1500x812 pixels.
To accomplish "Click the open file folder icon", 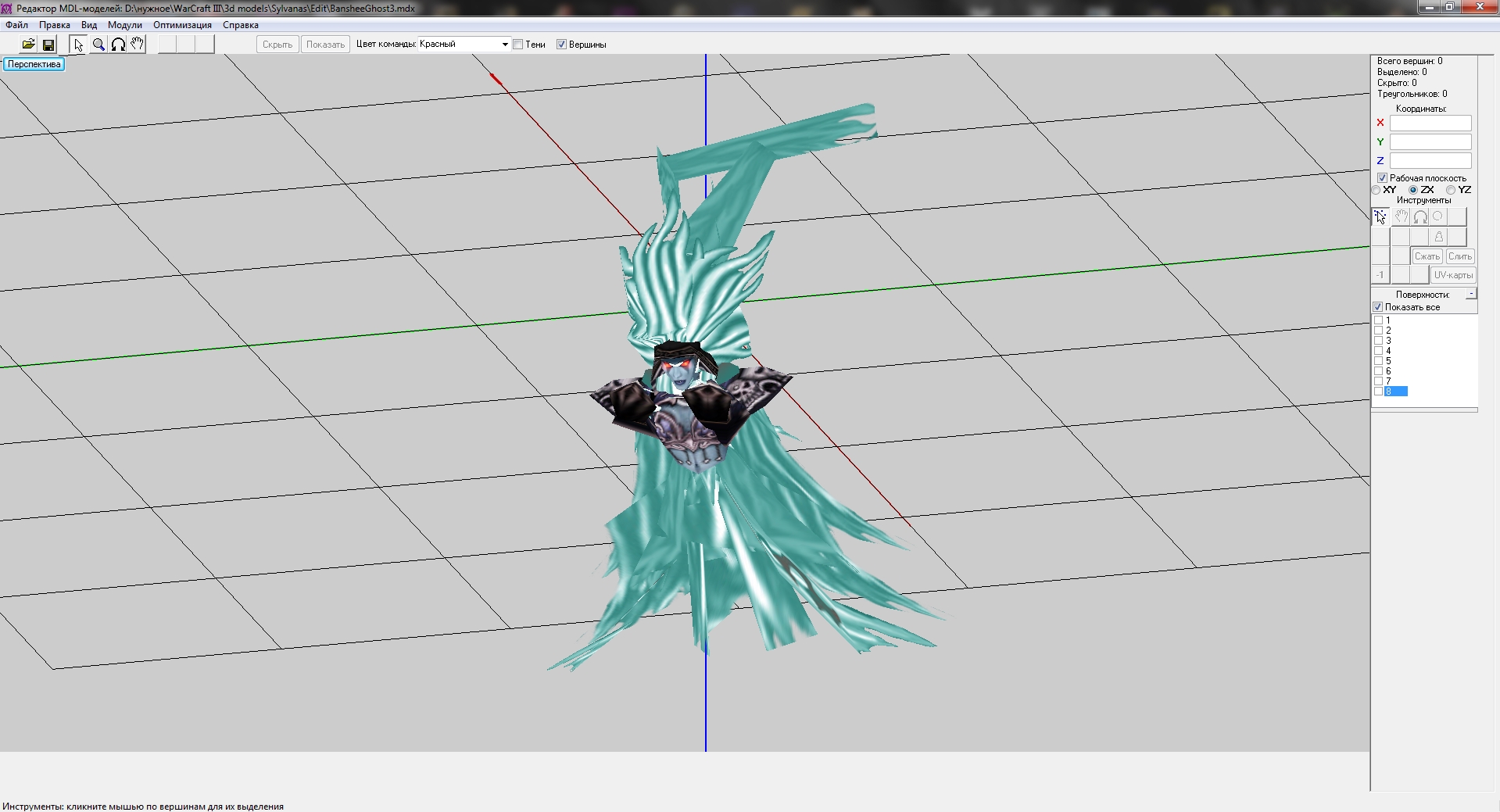I will [x=28, y=45].
